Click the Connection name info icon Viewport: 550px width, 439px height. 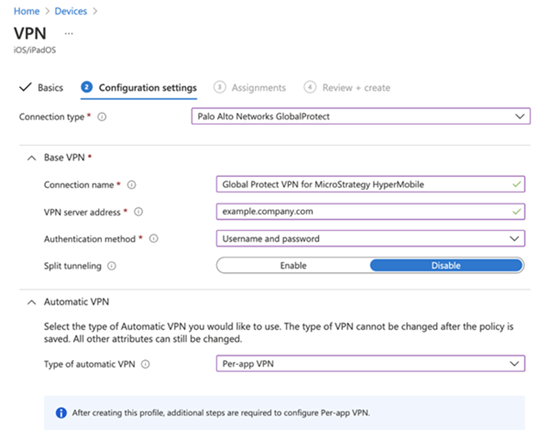click(x=132, y=185)
